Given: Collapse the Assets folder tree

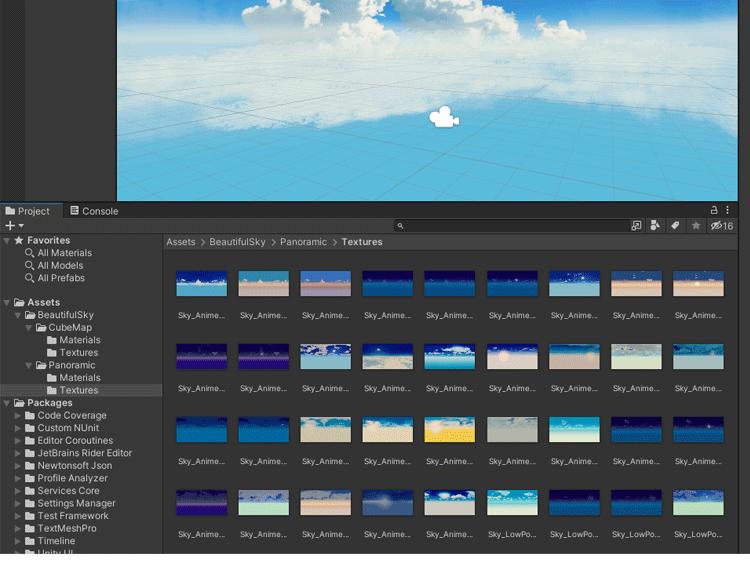Looking at the screenshot, I should pyautogui.click(x=7, y=303).
